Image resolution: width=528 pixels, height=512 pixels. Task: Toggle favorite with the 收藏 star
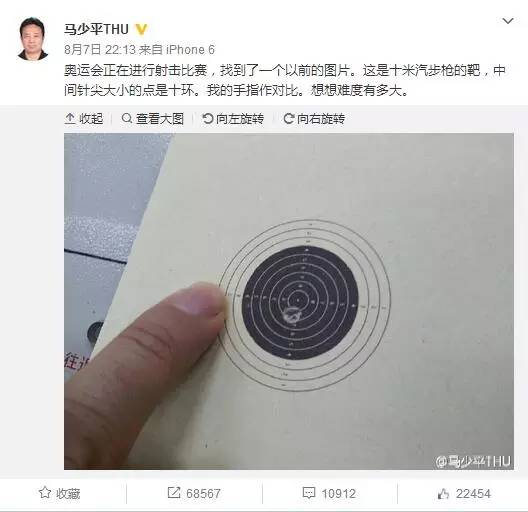point(45,493)
